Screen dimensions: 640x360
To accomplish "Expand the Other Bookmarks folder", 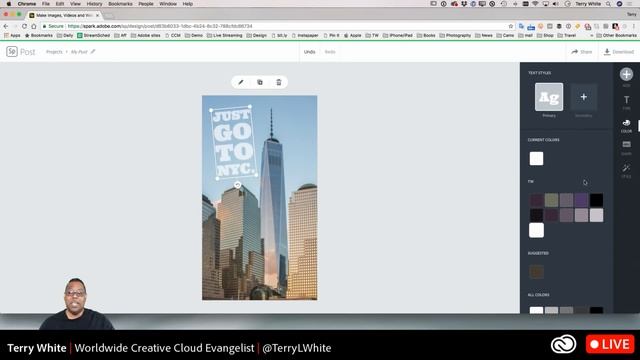I will [616, 36].
